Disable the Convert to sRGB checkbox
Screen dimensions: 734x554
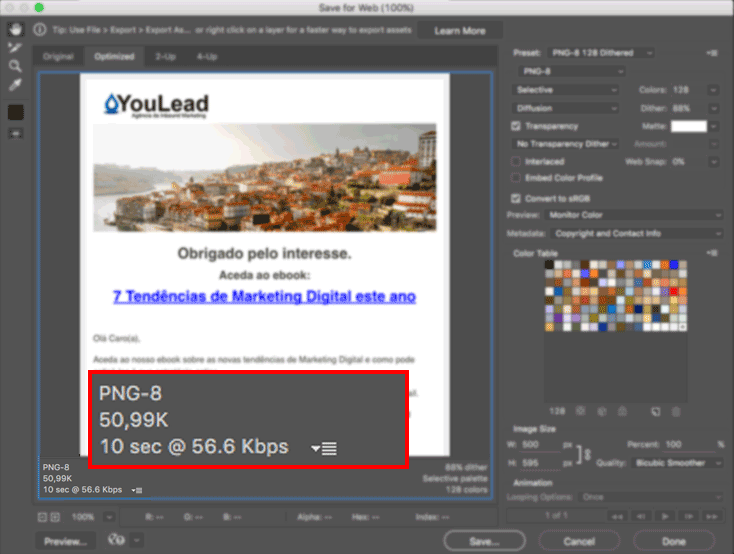coord(516,198)
